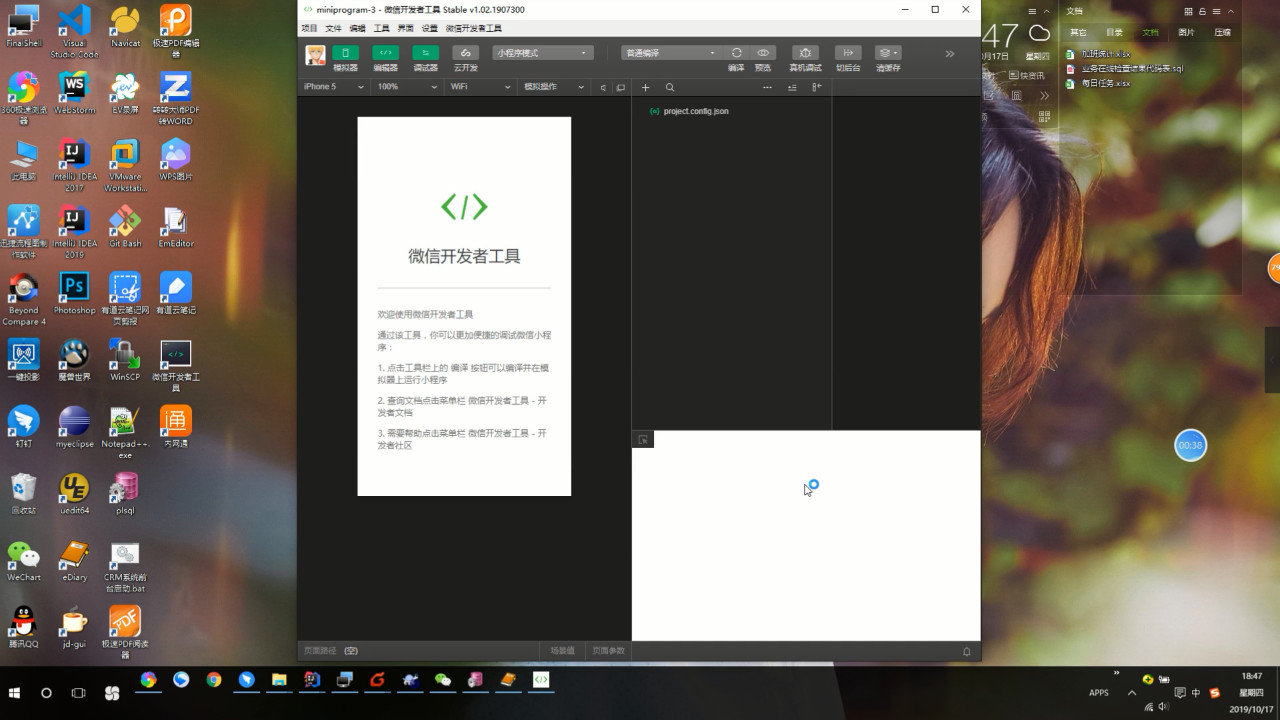Click 场景值 in the status bar

click(x=563, y=651)
